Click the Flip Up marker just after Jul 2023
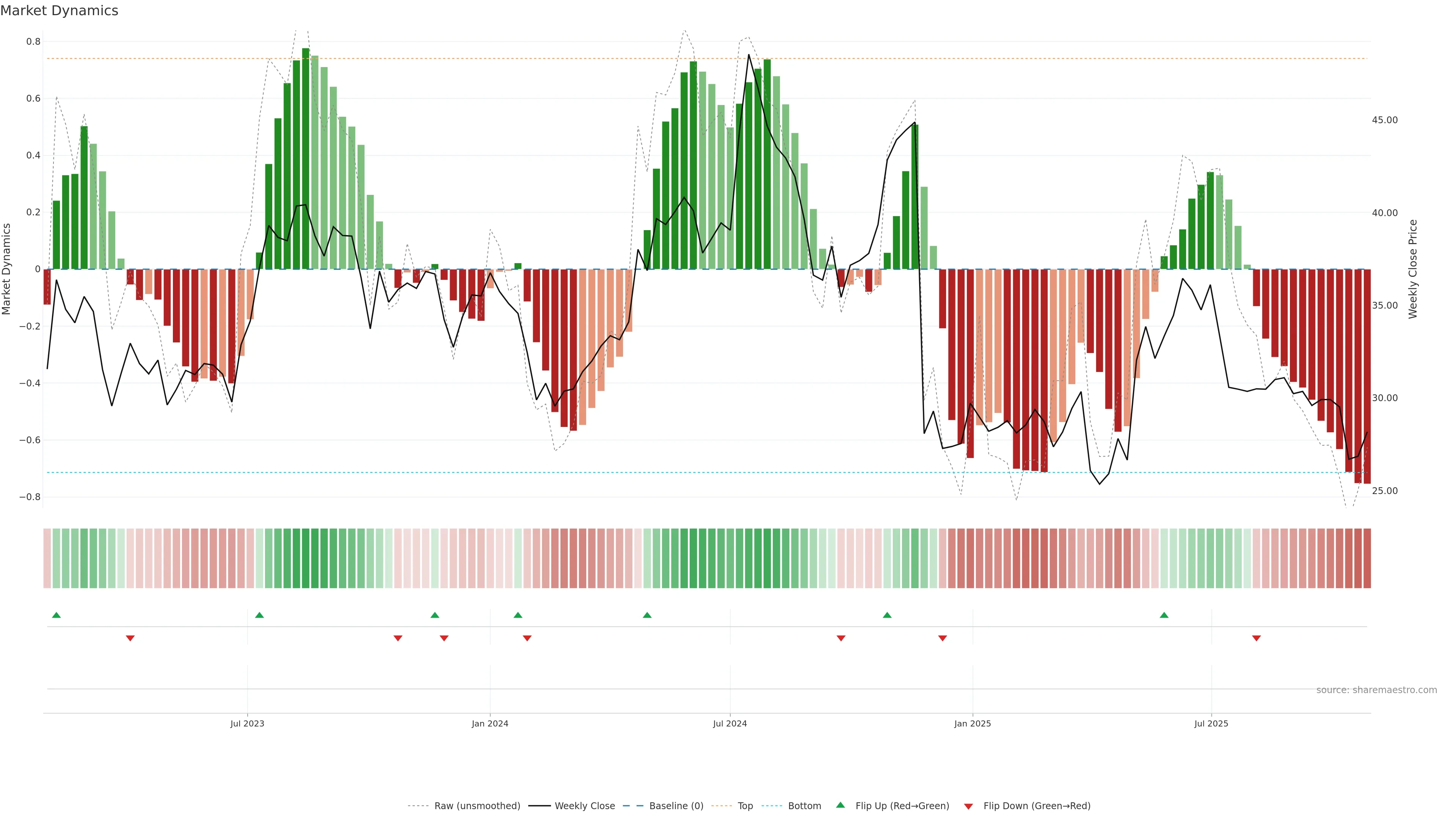Screen dimensions: 1456x819 259,615
